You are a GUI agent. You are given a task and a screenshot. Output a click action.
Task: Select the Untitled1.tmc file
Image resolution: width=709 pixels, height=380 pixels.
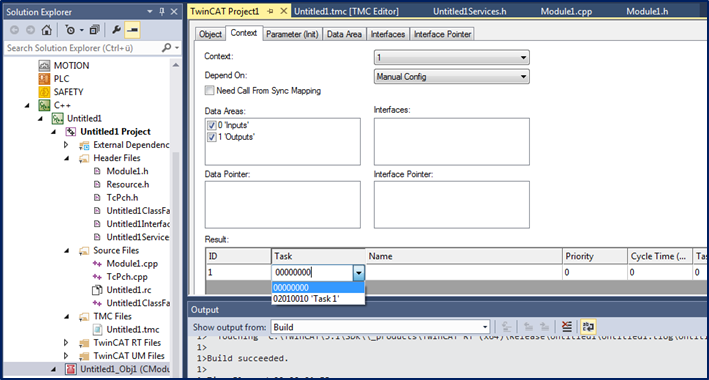132,329
